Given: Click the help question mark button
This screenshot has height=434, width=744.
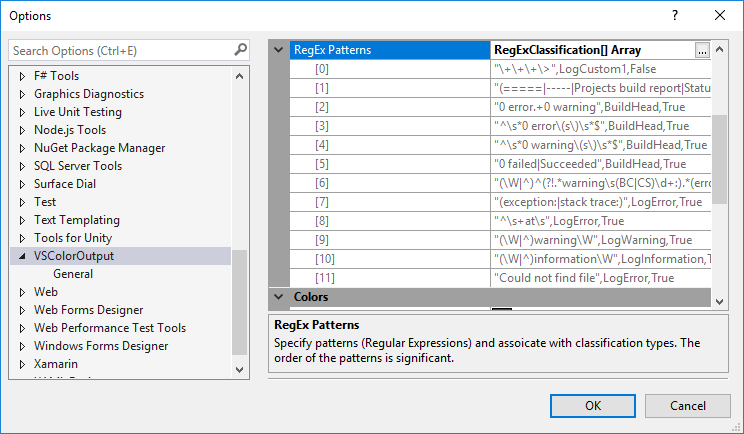Looking at the screenshot, I should tap(674, 16).
